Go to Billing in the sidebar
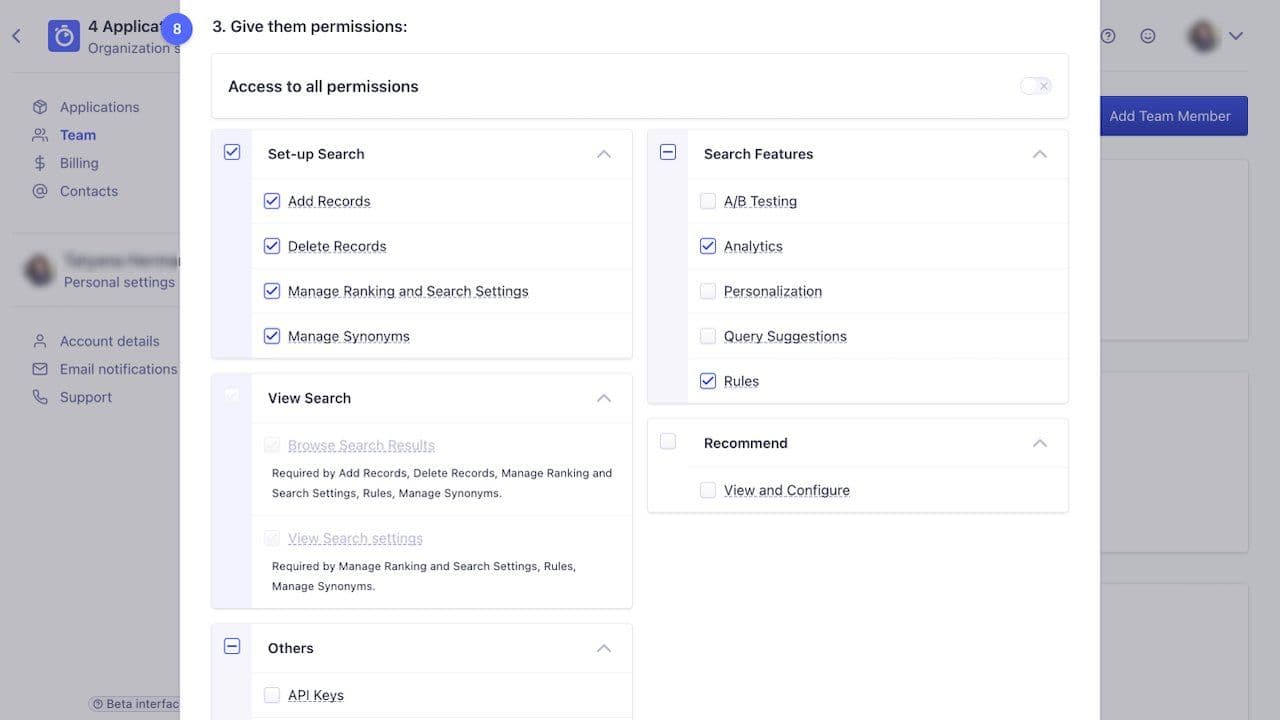The width and height of the screenshot is (1280, 720). tap(79, 163)
